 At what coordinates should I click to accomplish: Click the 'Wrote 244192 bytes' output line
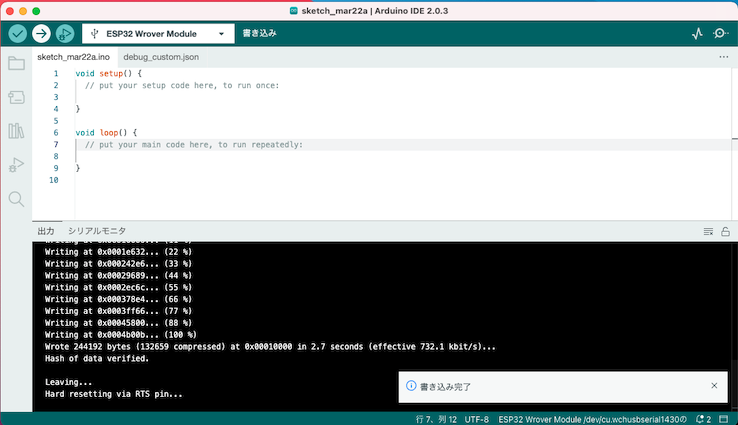270,347
